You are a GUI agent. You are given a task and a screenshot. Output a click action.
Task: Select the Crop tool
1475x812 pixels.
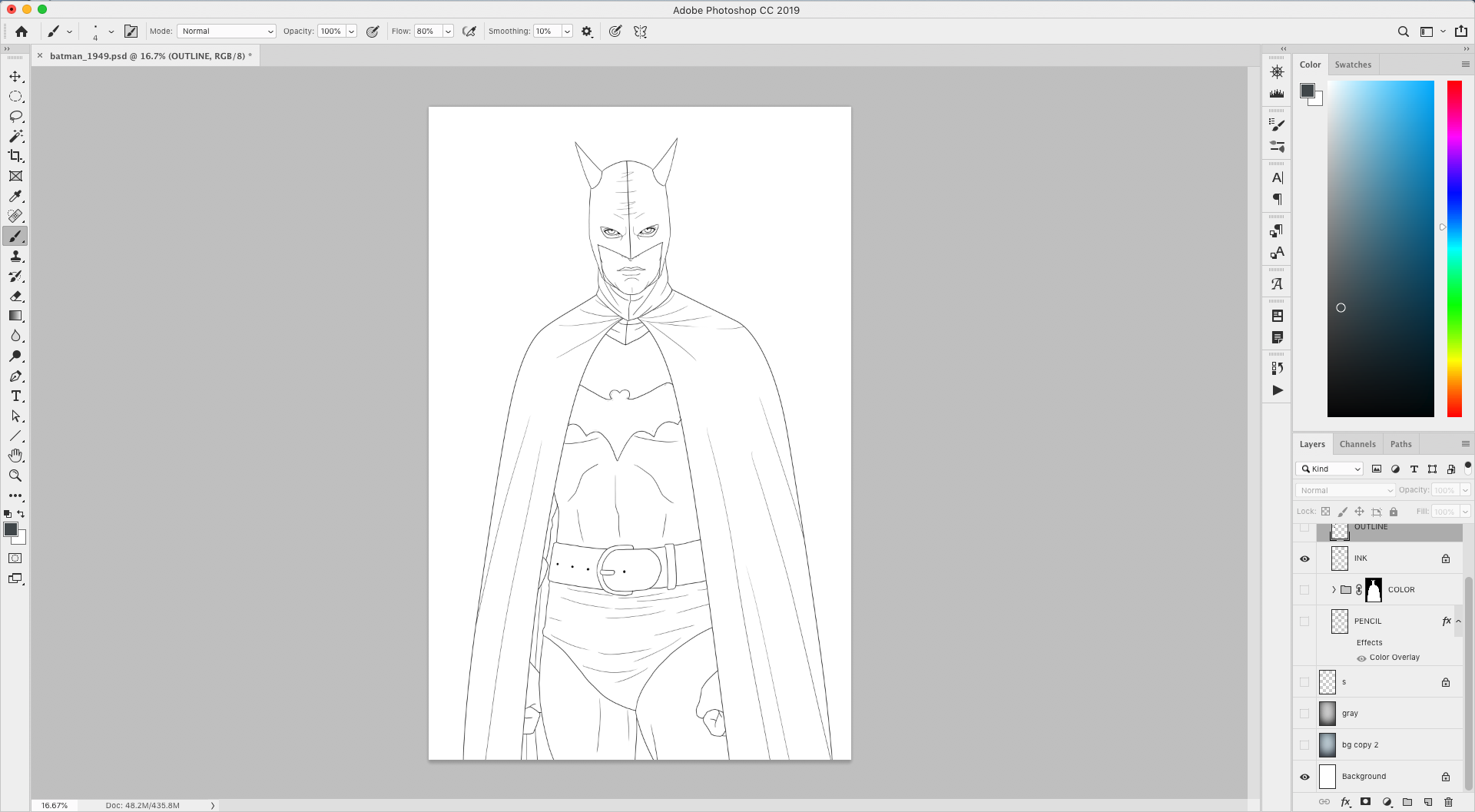coord(15,156)
